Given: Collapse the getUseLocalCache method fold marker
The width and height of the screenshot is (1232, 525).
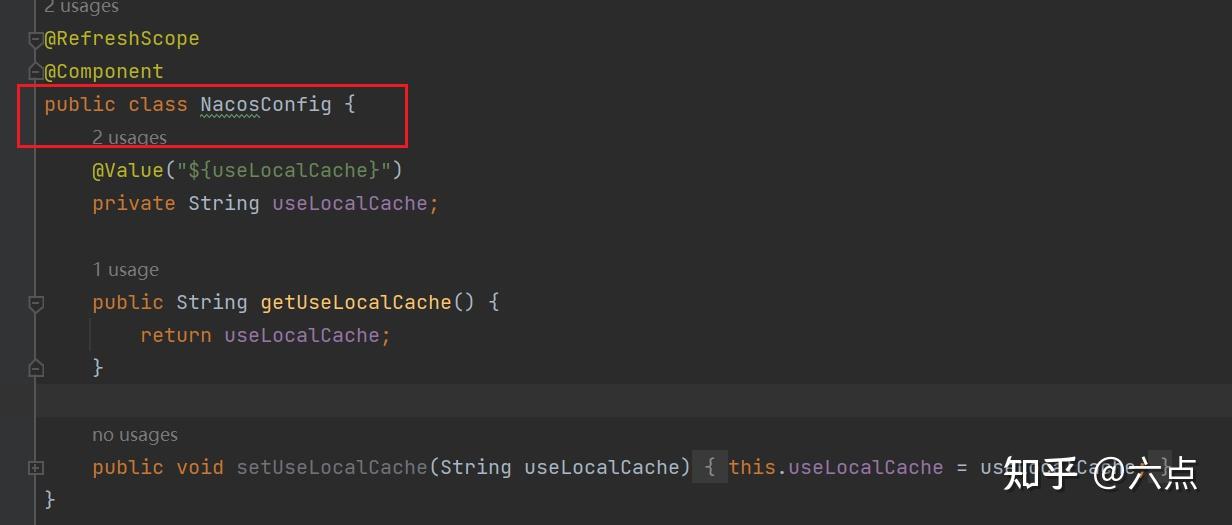Looking at the screenshot, I should coord(36,302).
